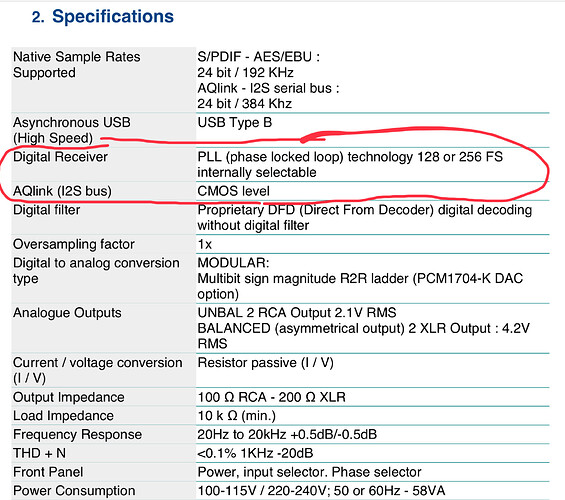This screenshot has height=500, width=565.
Task: Click the Analogue Outputs row label
Action: point(67,313)
